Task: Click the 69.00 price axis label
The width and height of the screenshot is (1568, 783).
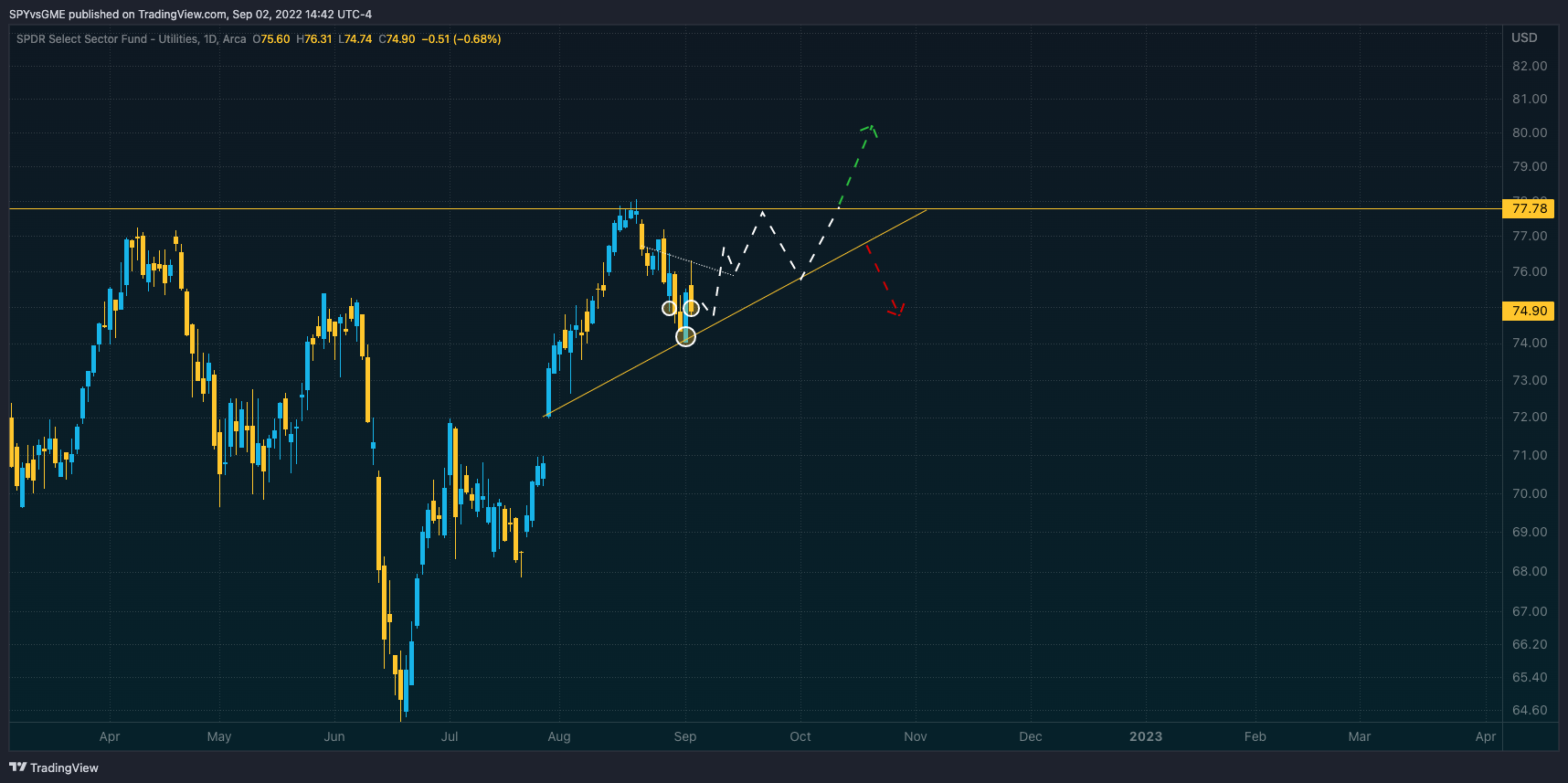Action: pyautogui.click(x=1530, y=532)
